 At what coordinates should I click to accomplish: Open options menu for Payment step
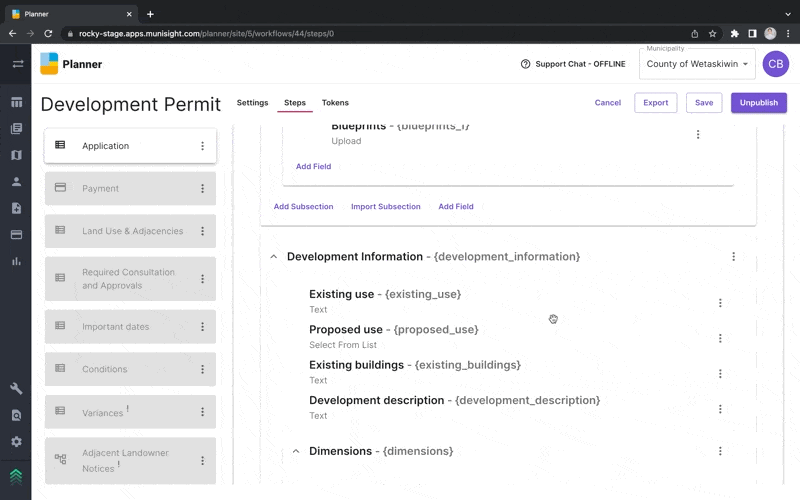(x=202, y=188)
